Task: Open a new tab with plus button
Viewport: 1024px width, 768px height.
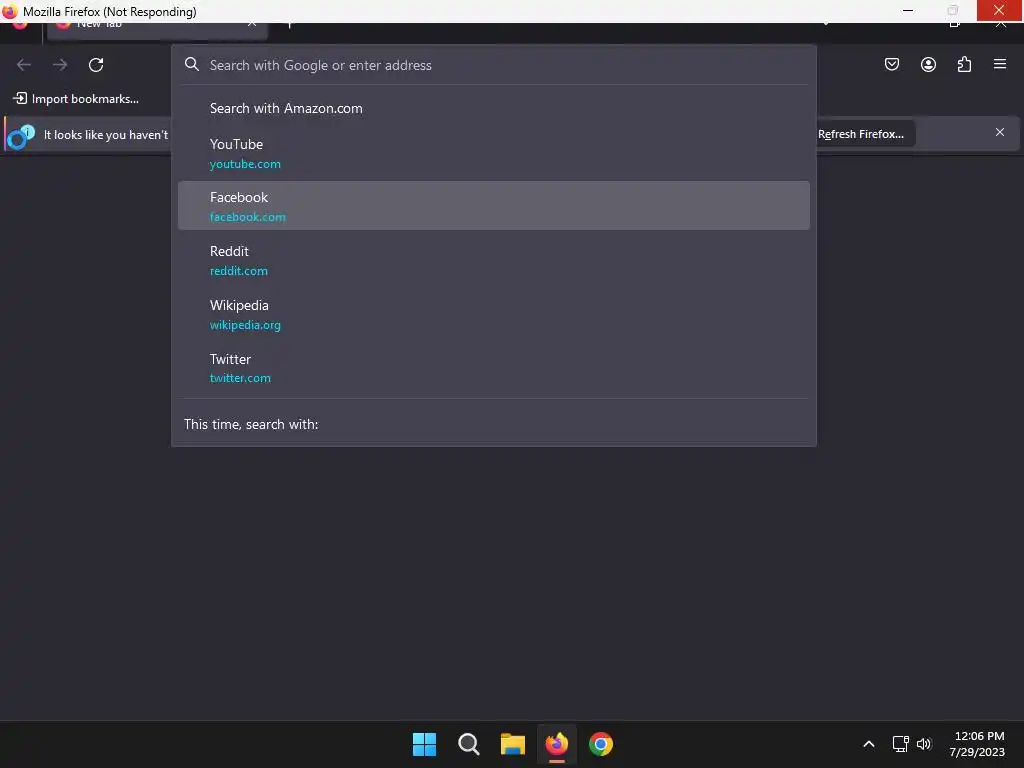Action: 290,25
